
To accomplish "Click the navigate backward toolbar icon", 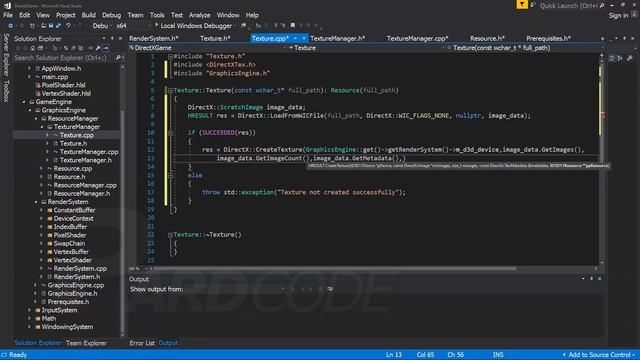I will coord(10,26).
